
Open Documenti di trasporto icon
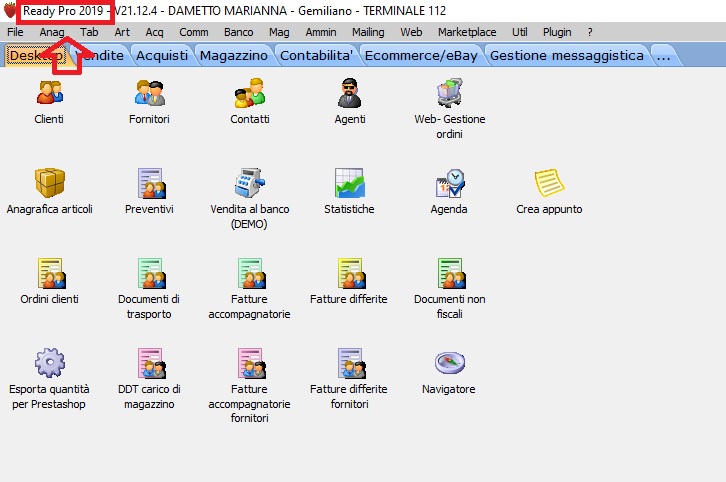pos(151,273)
